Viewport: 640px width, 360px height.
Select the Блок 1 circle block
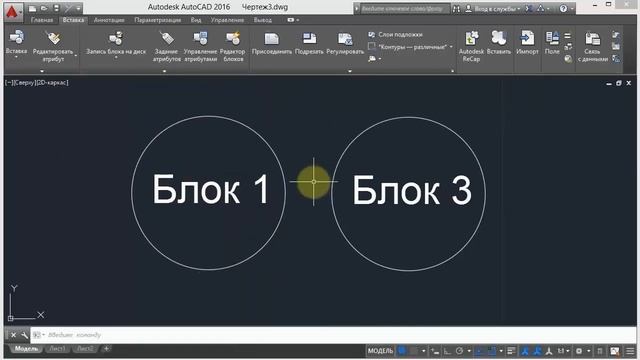coord(209,193)
